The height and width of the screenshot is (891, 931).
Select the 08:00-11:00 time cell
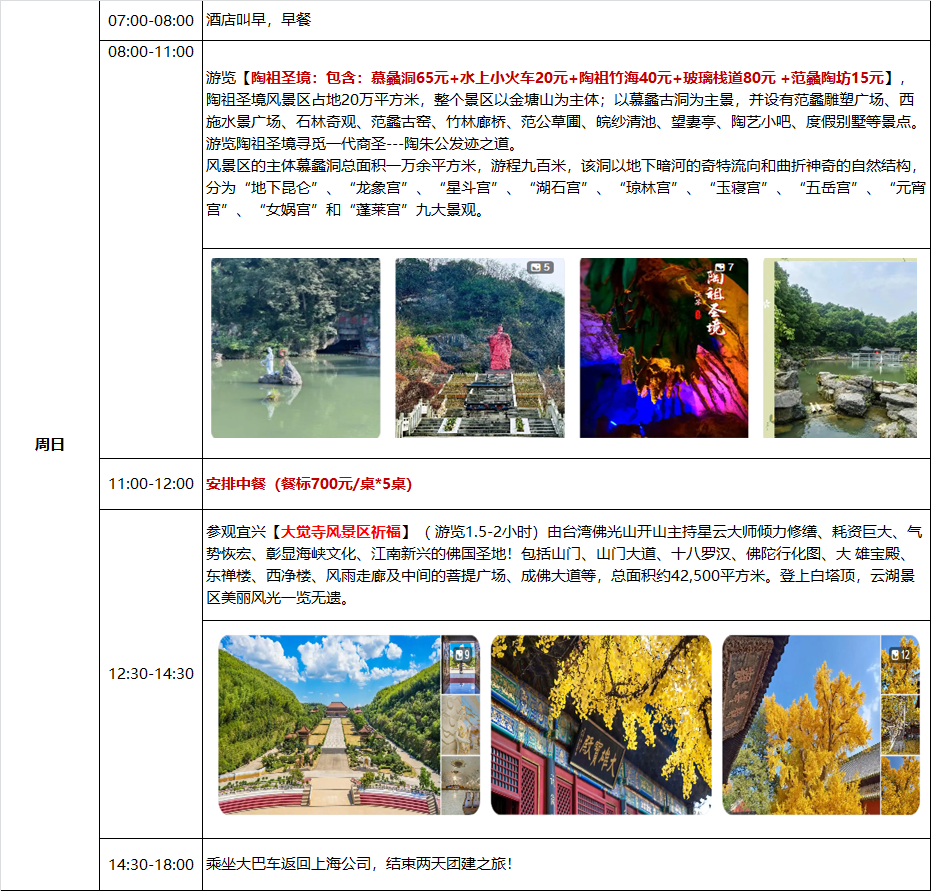pos(151,52)
